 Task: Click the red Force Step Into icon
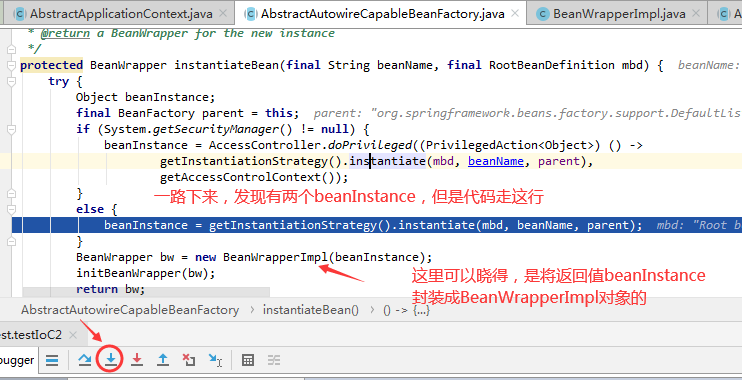point(137,360)
